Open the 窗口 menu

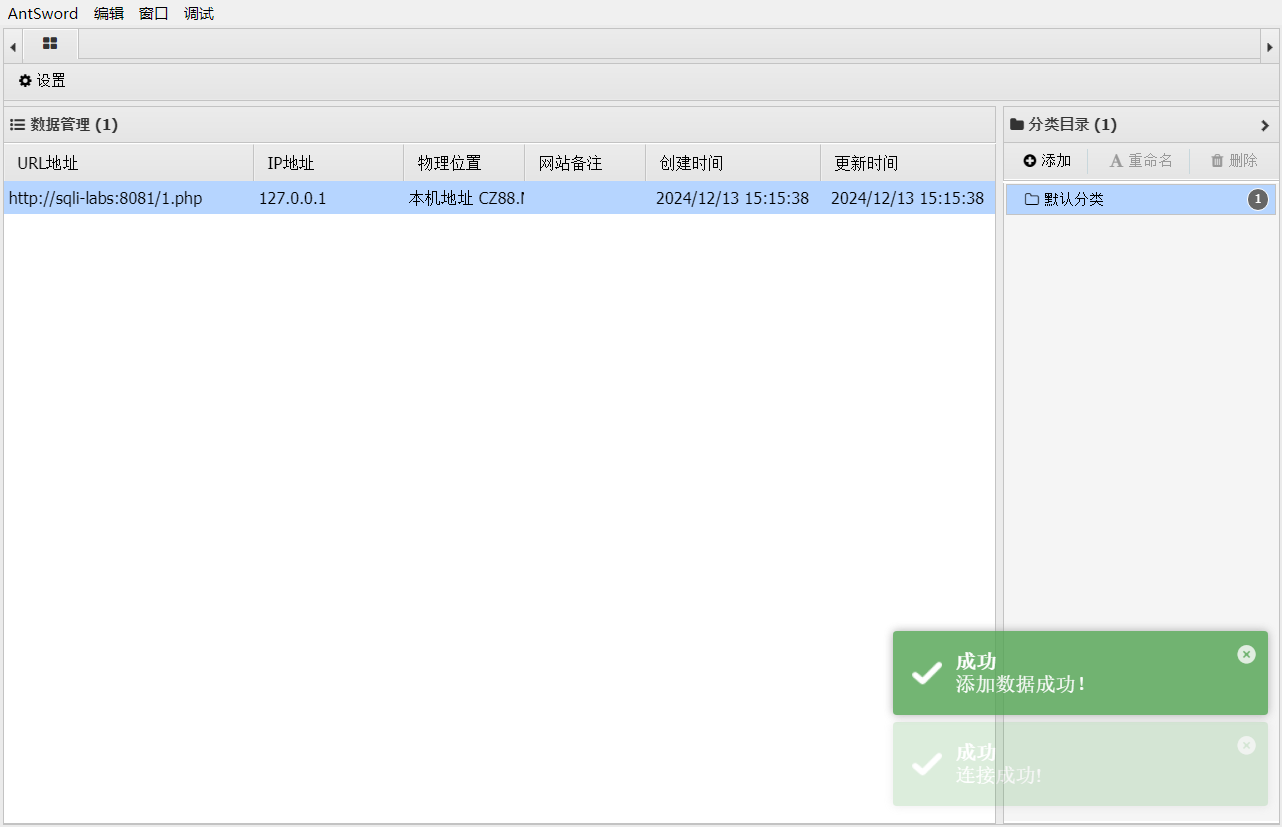click(x=154, y=14)
